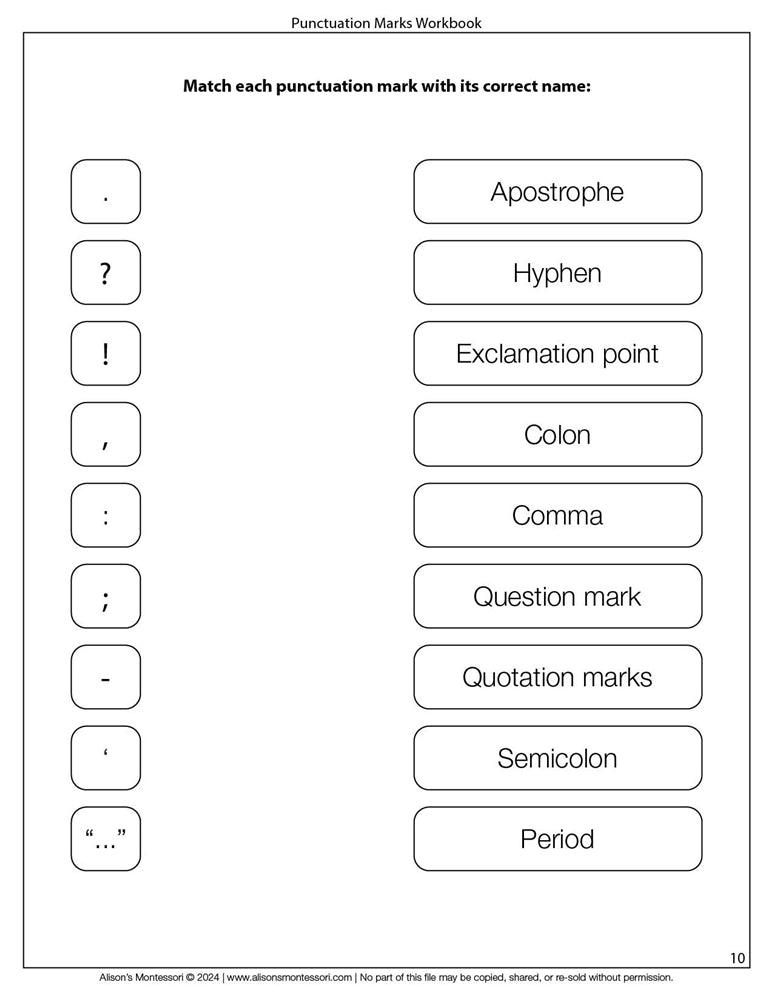
Task: Pick the Question mark name box
Action: [557, 597]
